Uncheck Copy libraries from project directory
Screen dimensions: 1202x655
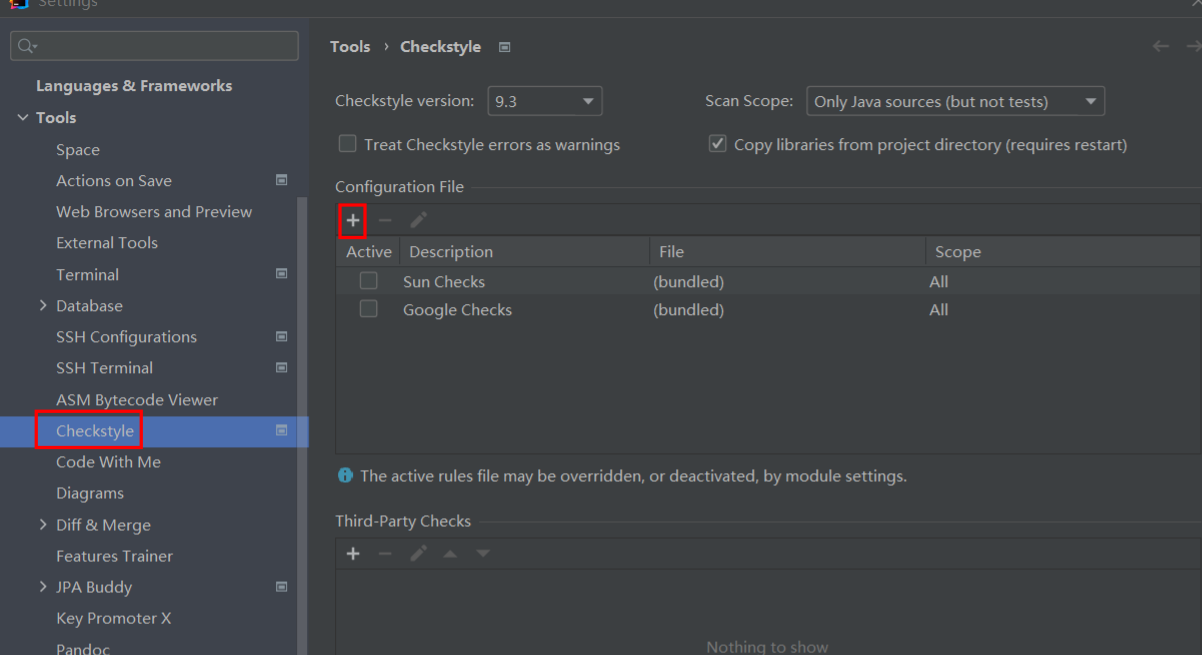tap(717, 144)
